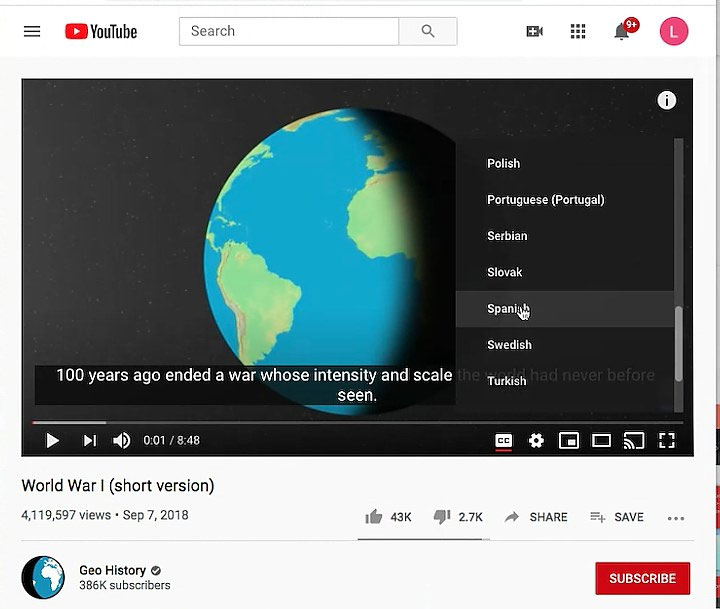Toggle miniplayer mode
Image resolution: width=720 pixels, height=609 pixels.
coord(568,440)
